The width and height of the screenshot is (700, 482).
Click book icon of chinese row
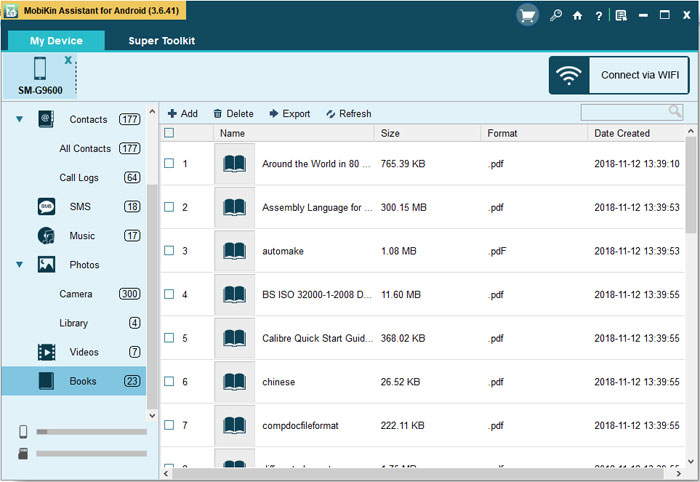tap(234, 382)
